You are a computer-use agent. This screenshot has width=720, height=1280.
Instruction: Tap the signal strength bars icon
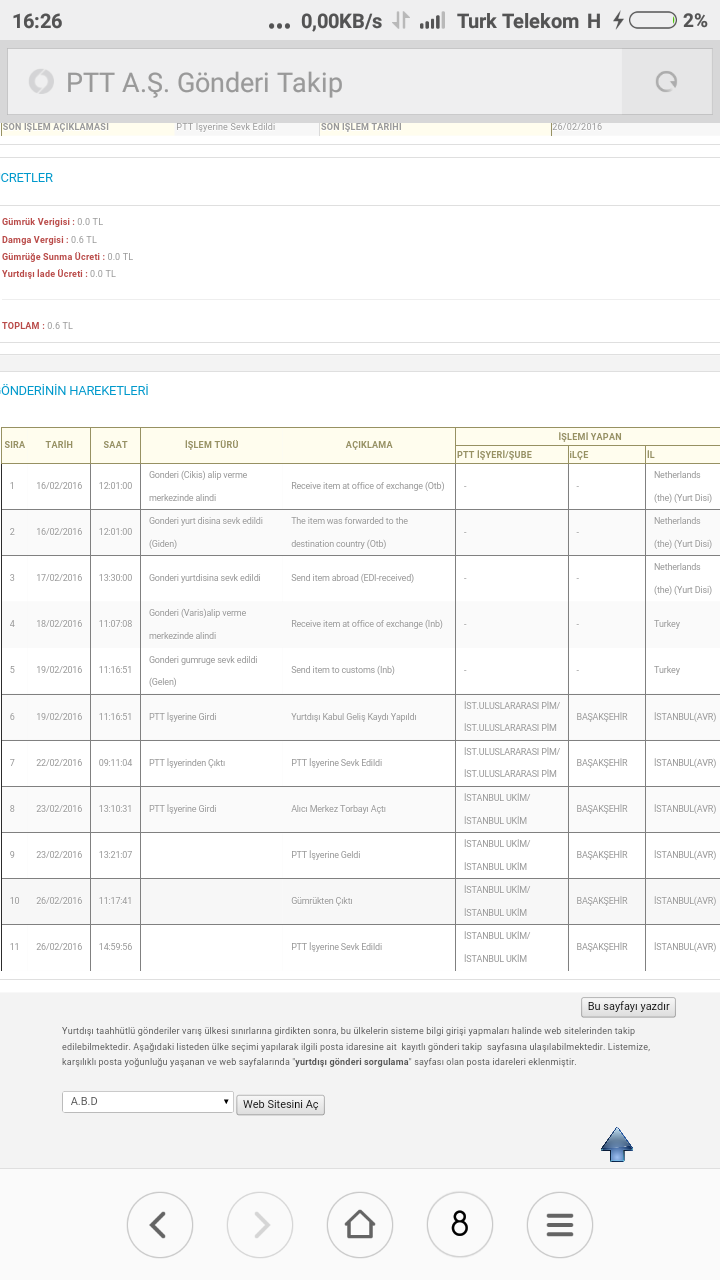click(x=432, y=21)
